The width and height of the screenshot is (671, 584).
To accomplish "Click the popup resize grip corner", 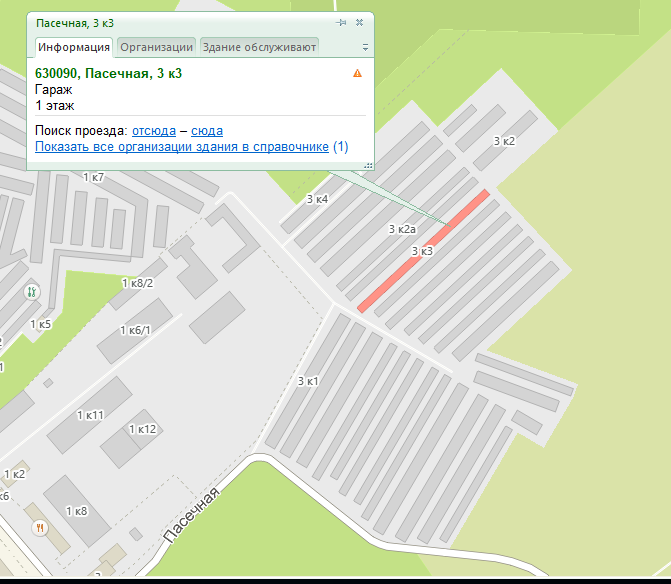I will (368, 165).
